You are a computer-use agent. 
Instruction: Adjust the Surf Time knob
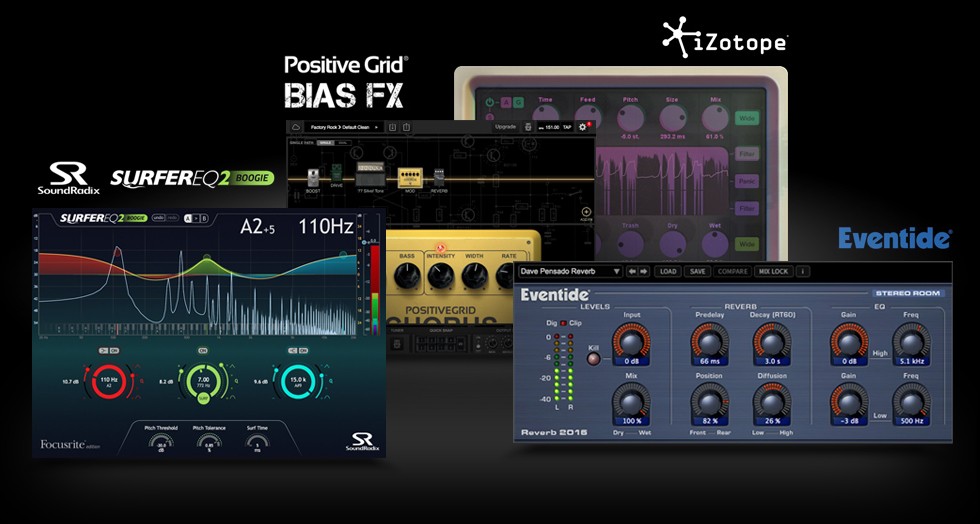click(258, 443)
